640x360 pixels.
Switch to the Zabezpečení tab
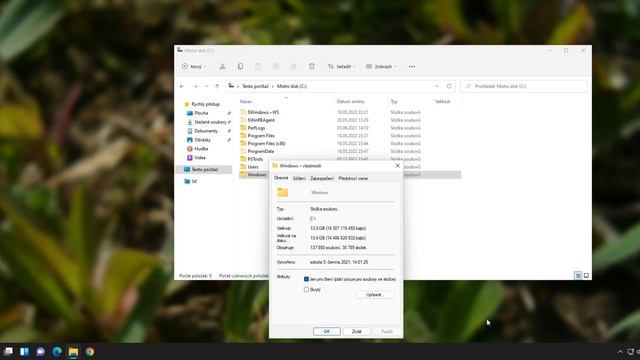(322, 178)
